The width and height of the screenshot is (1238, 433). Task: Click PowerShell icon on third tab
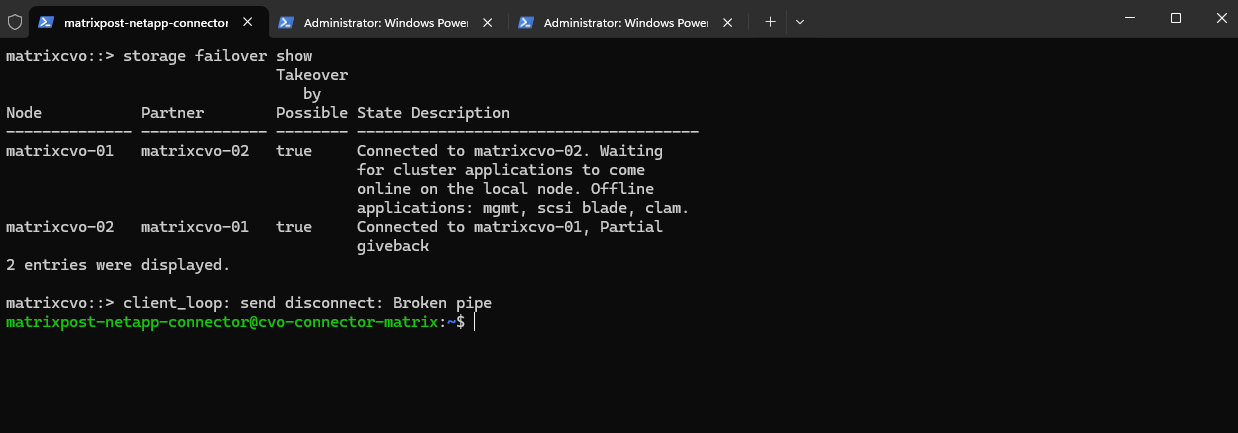click(x=526, y=21)
